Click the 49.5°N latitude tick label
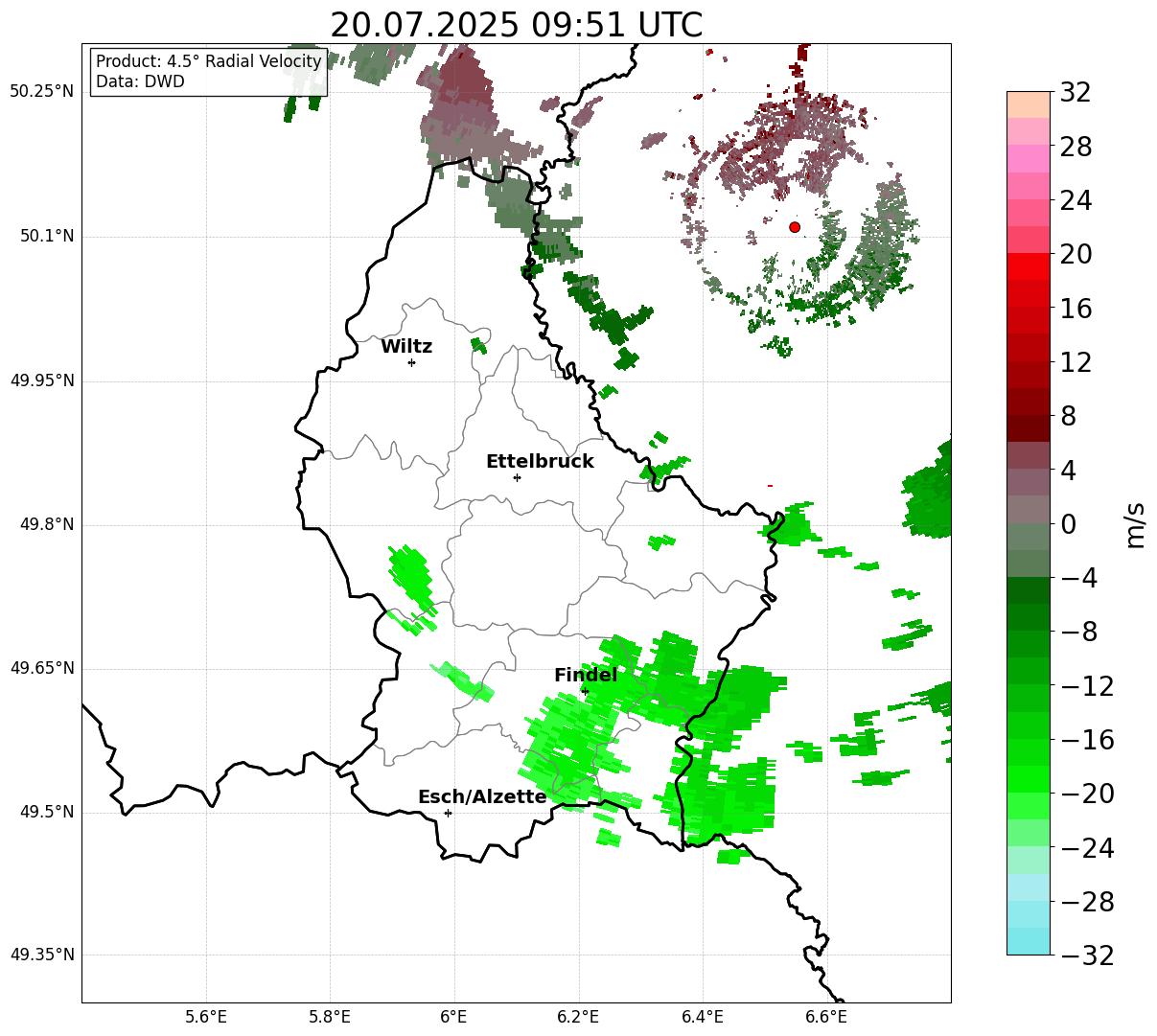The height and width of the screenshot is (1036, 1157). click(x=47, y=812)
